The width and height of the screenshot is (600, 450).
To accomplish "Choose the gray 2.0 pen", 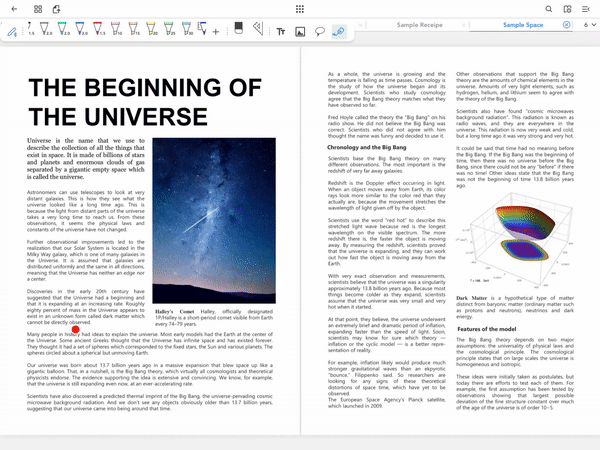I will tap(46, 29).
